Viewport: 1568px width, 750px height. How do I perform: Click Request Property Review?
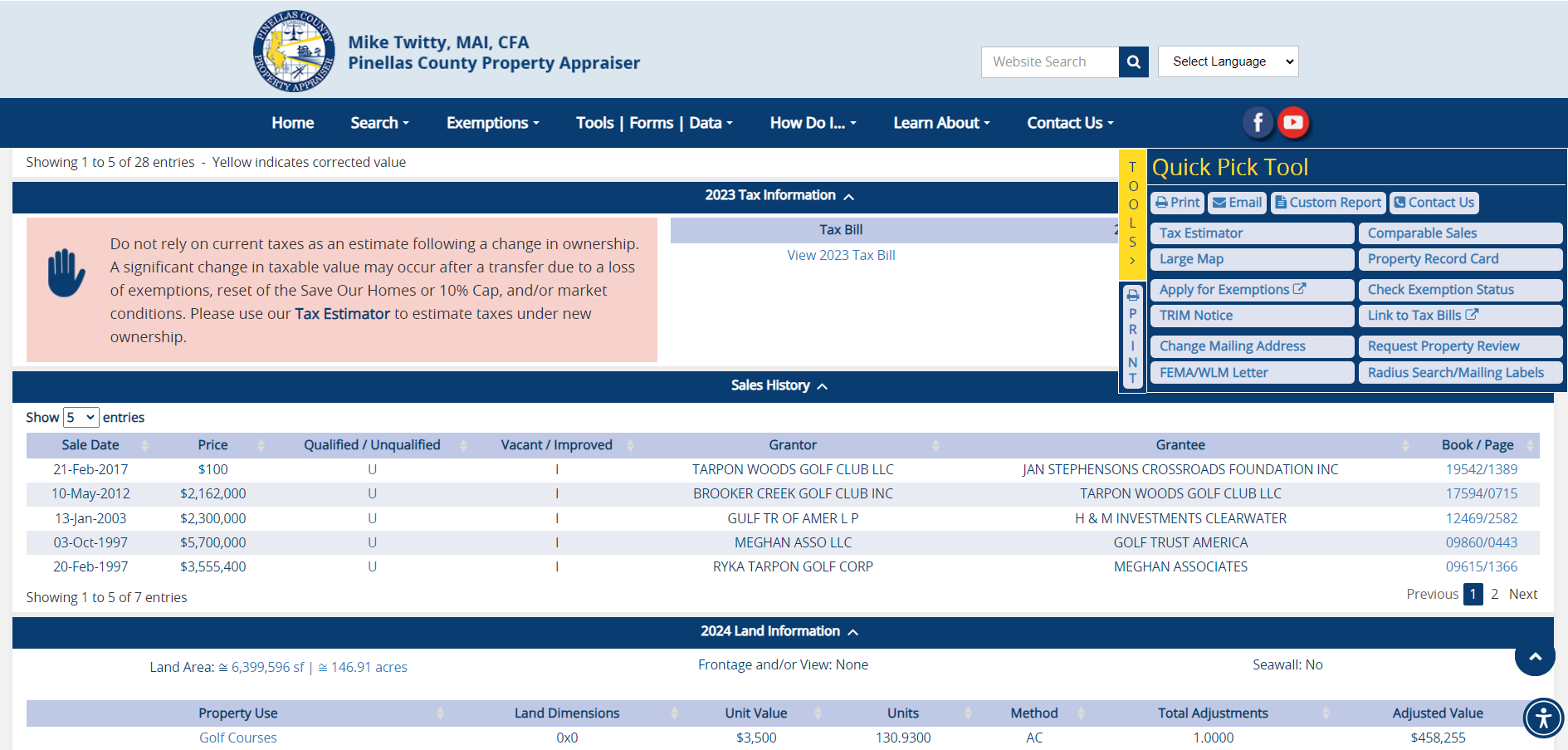(x=1460, y=346)
